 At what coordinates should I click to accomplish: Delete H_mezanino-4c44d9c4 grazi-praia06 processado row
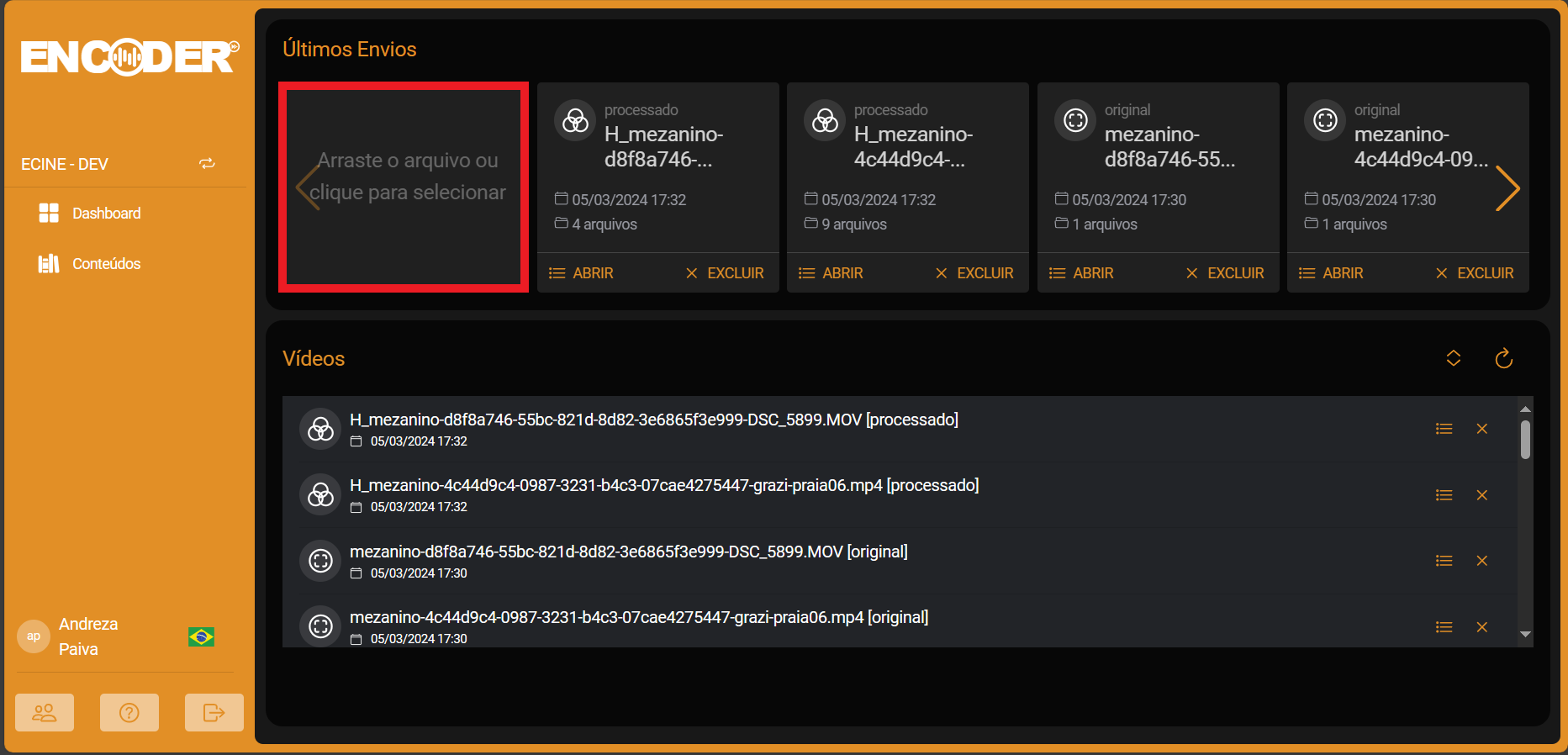1482,495
